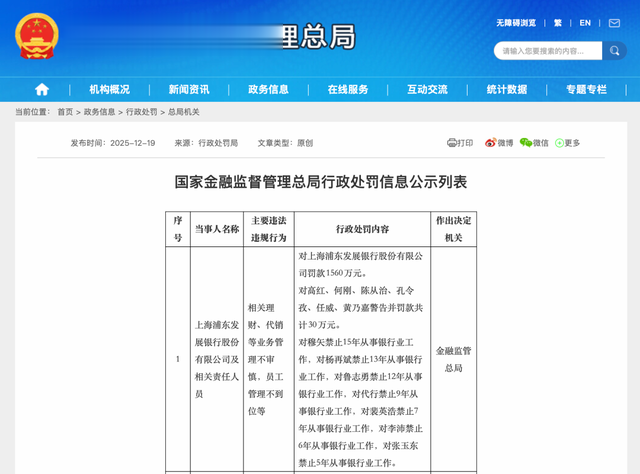Click the 金融监管总局 authority cell
The height and width of the screenshot is (474, 640).
453,359
